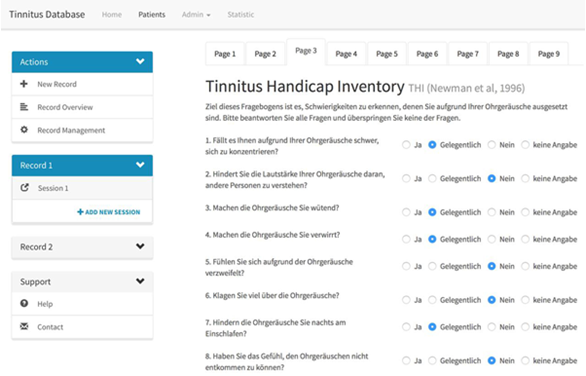Select Gelegentlich for question 6
586x376 pixels.
[432, 299]
